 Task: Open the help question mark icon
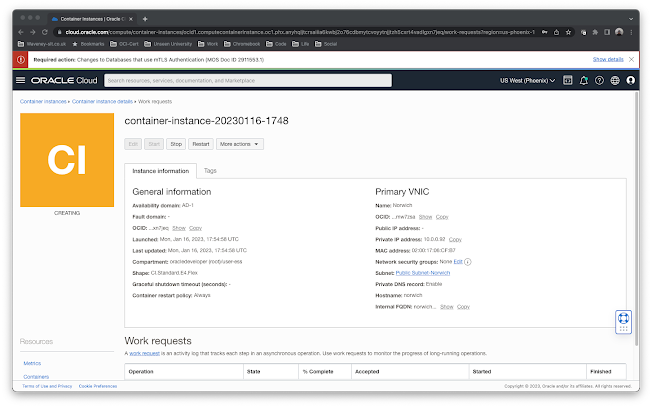pyautogui.click(x=599, y=80)
